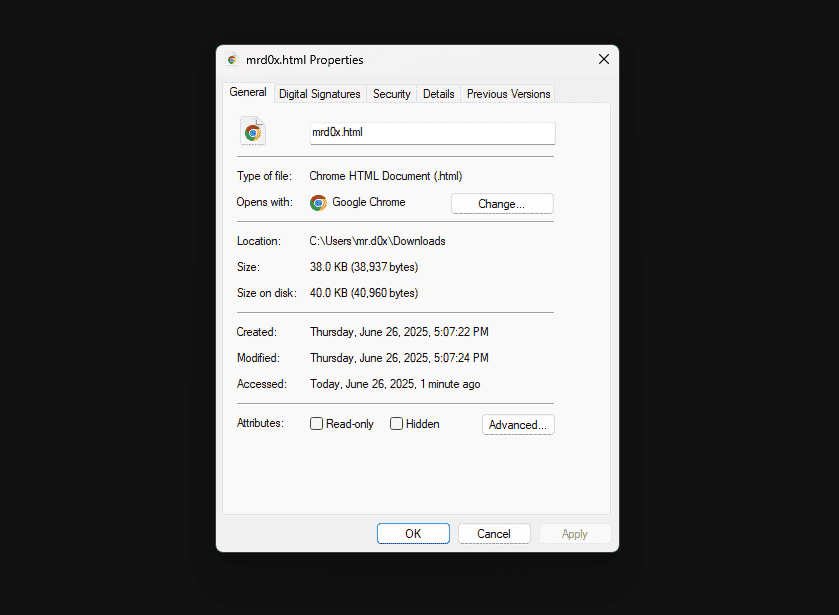Enable the Hidden attribute checkbox
839x615 pixels.
[396, 424]
